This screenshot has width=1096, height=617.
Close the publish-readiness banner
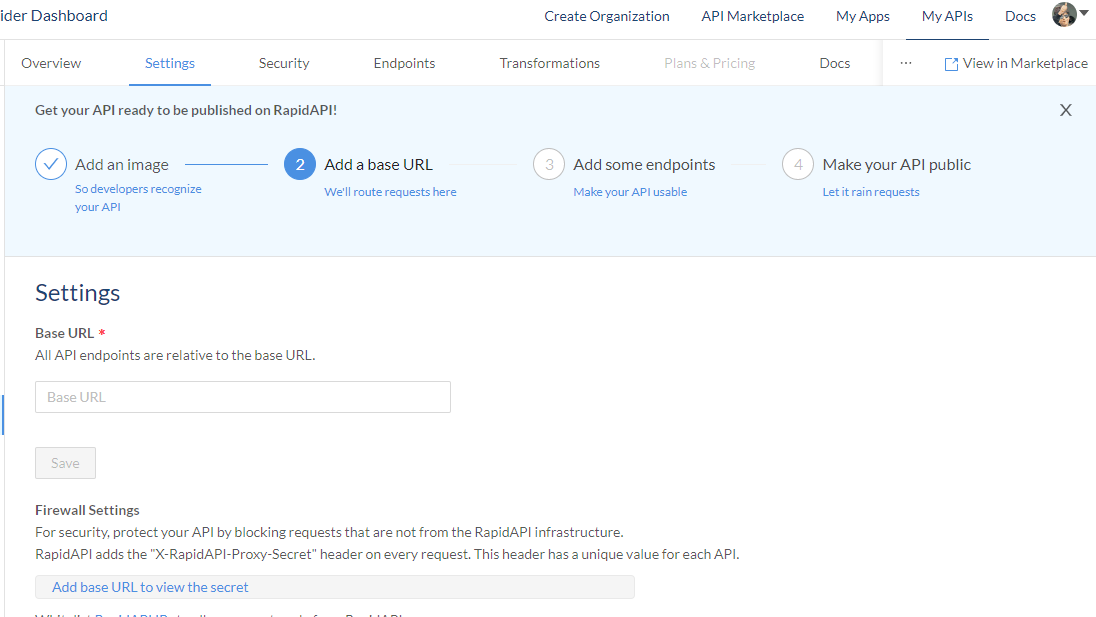[x=1065, y=110]
